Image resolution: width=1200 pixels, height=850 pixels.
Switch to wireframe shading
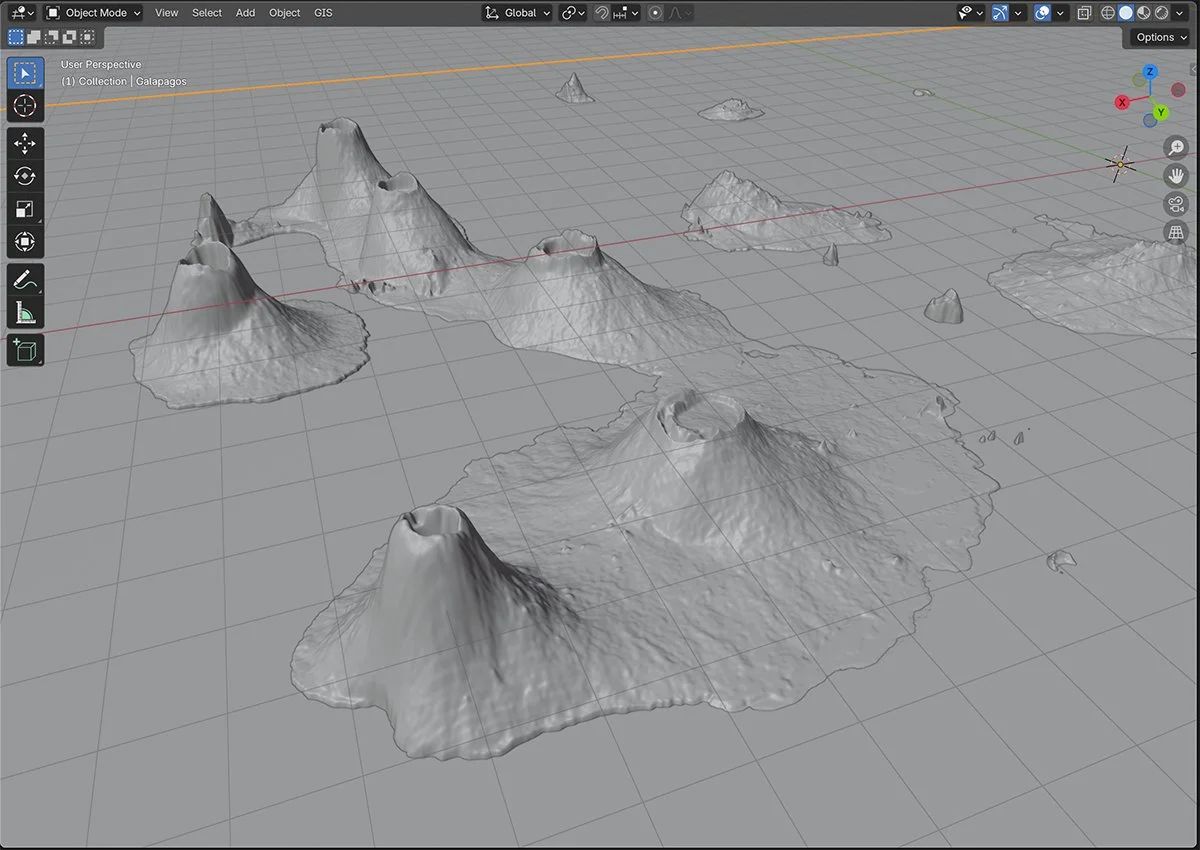[1108, 13]
